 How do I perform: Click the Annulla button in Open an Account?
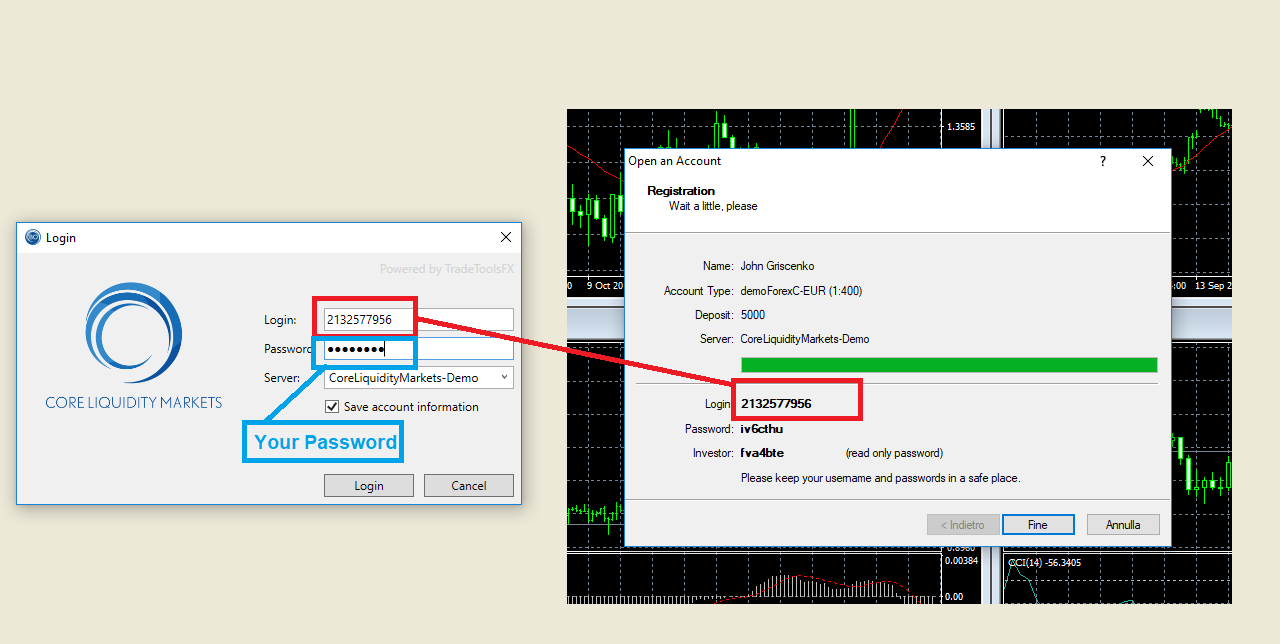tap(1123, 525)
